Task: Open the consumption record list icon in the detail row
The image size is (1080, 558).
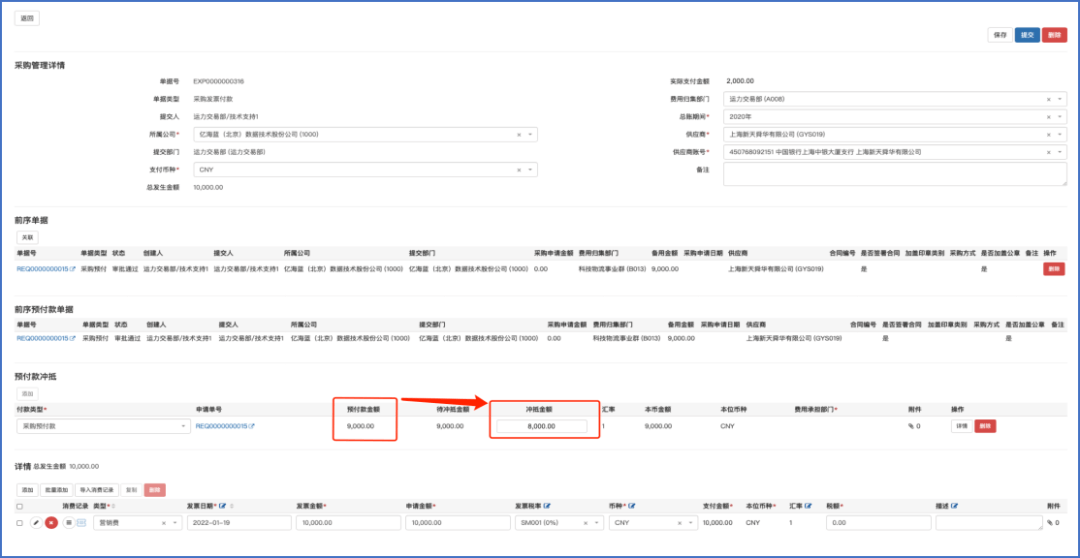Action: click(69, 523)
